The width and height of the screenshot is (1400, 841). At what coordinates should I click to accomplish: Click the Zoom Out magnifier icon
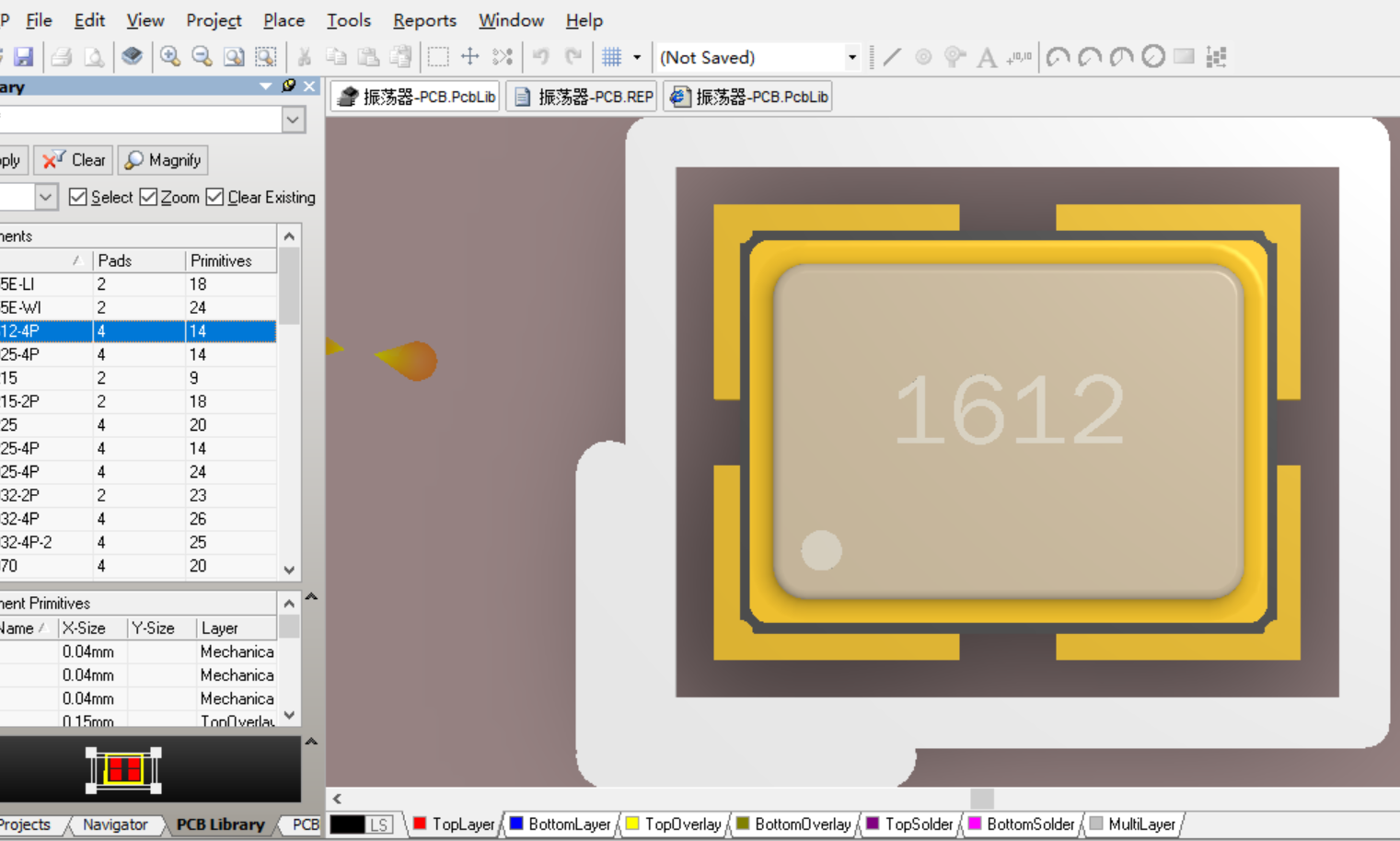pos(202,57)
